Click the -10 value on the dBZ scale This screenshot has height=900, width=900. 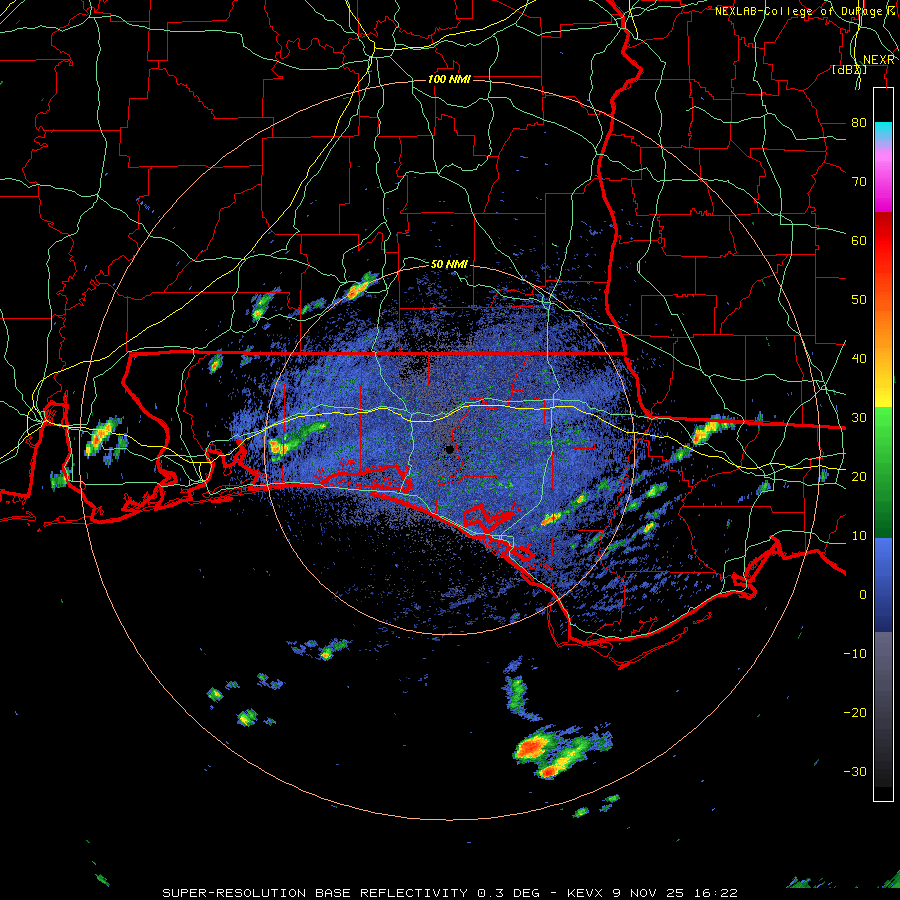tap(855, 654)
